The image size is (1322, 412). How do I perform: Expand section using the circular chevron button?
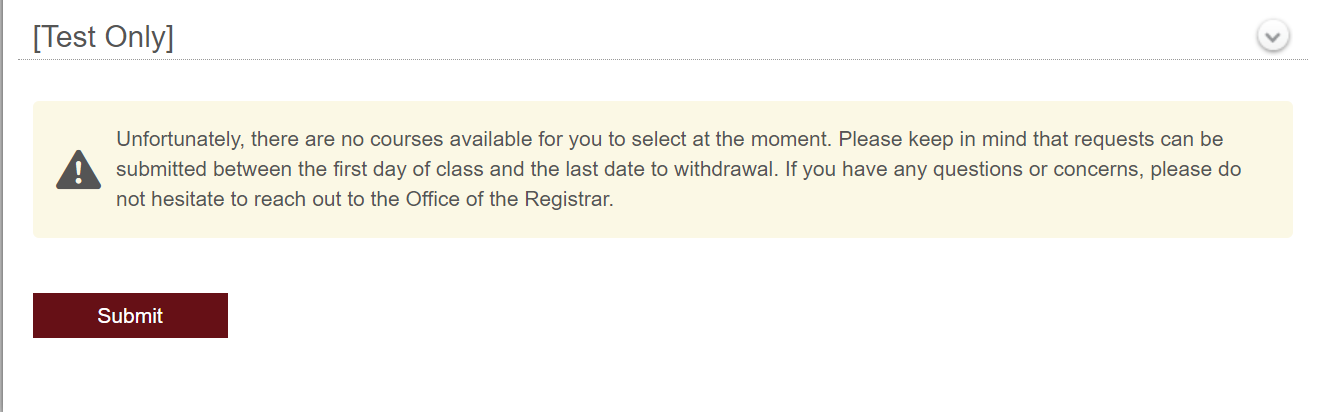1273,37
